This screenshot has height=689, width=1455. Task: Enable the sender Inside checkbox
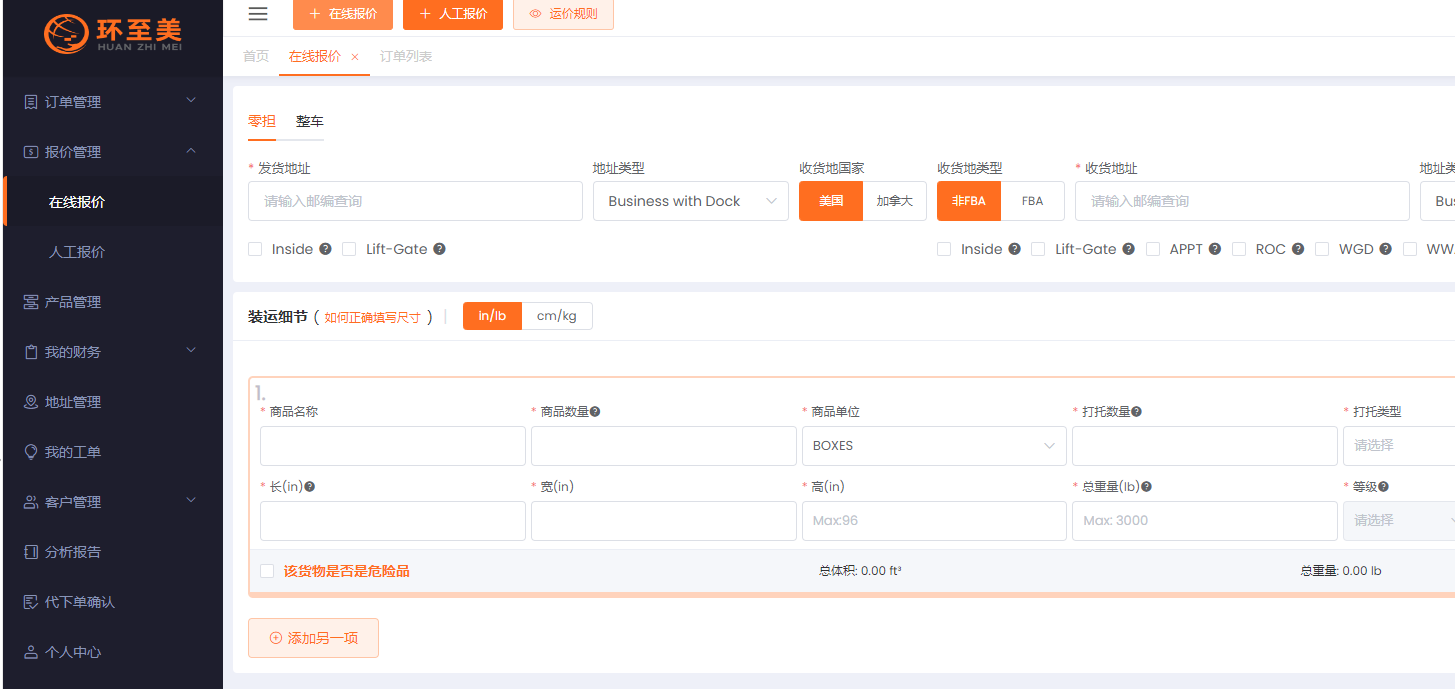point(255,249)
